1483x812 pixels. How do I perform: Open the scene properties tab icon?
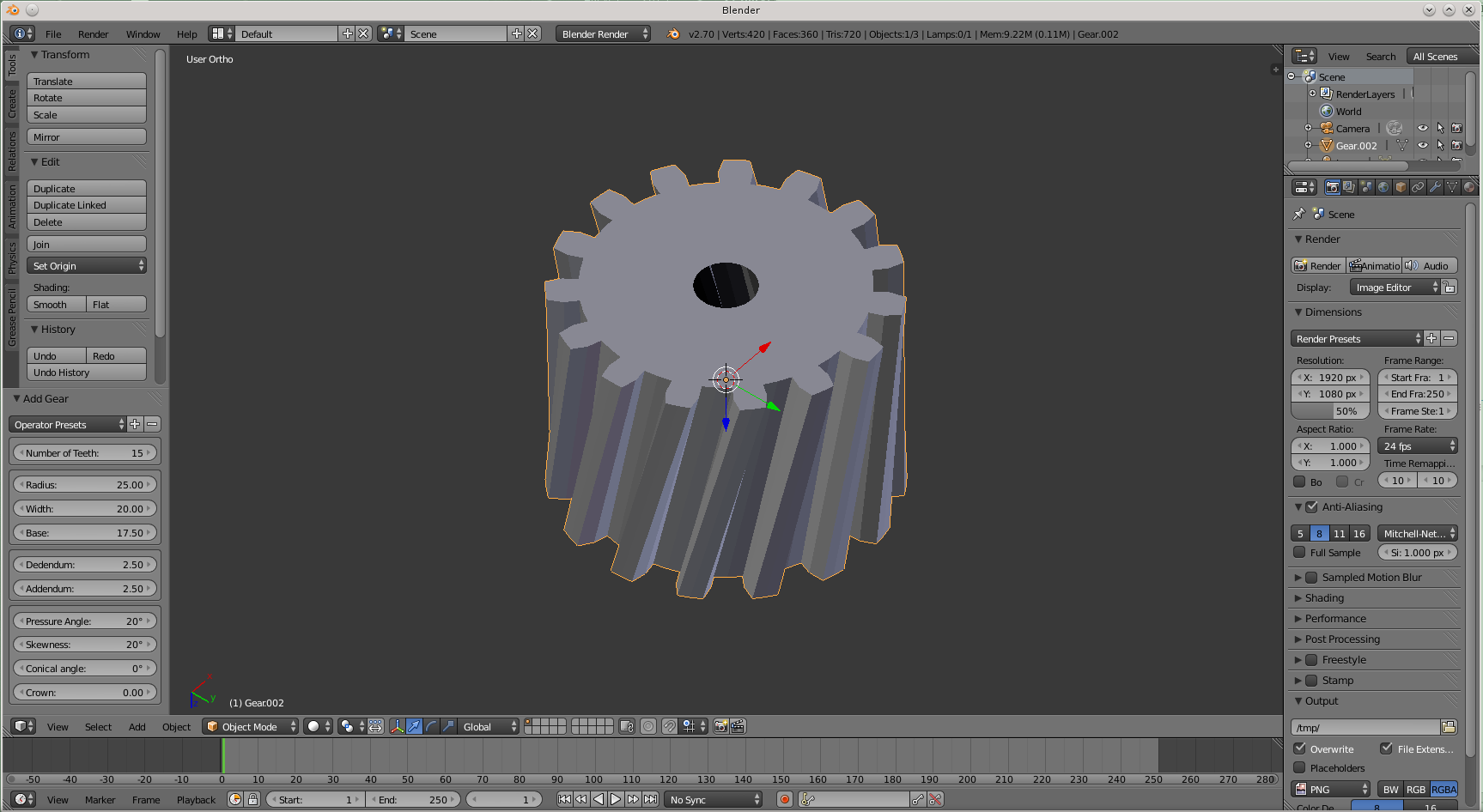1366,187
